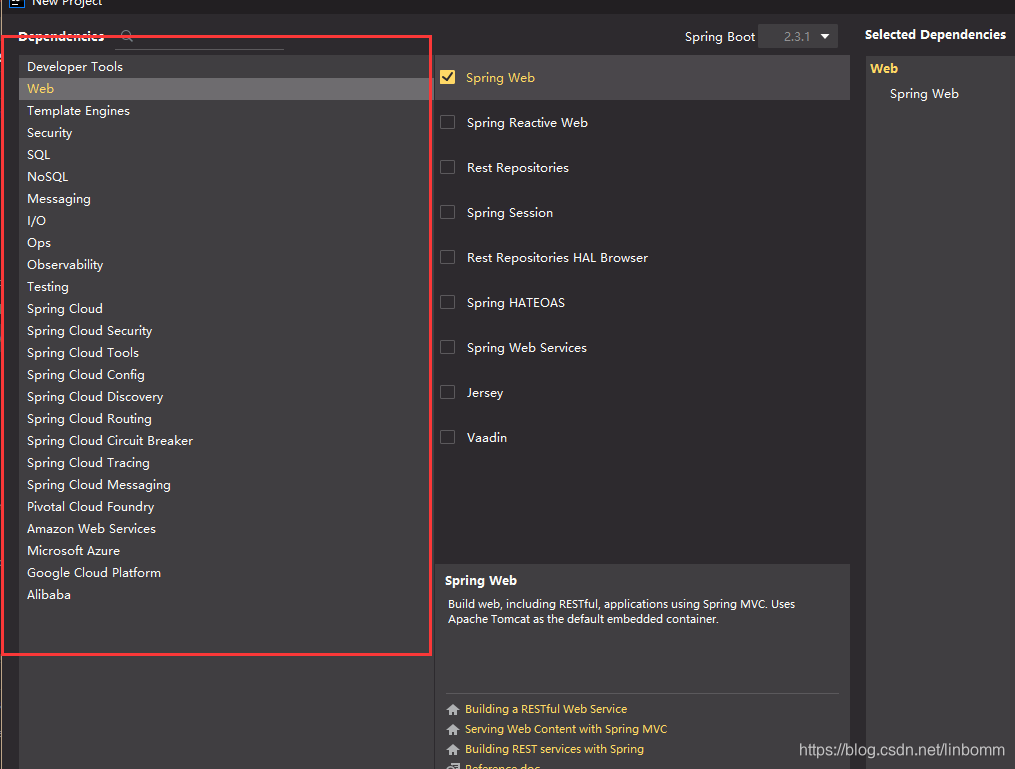The height and width of the screenshot is (769, 1015).
Task: Select the Security category
Action: [225, 133]
